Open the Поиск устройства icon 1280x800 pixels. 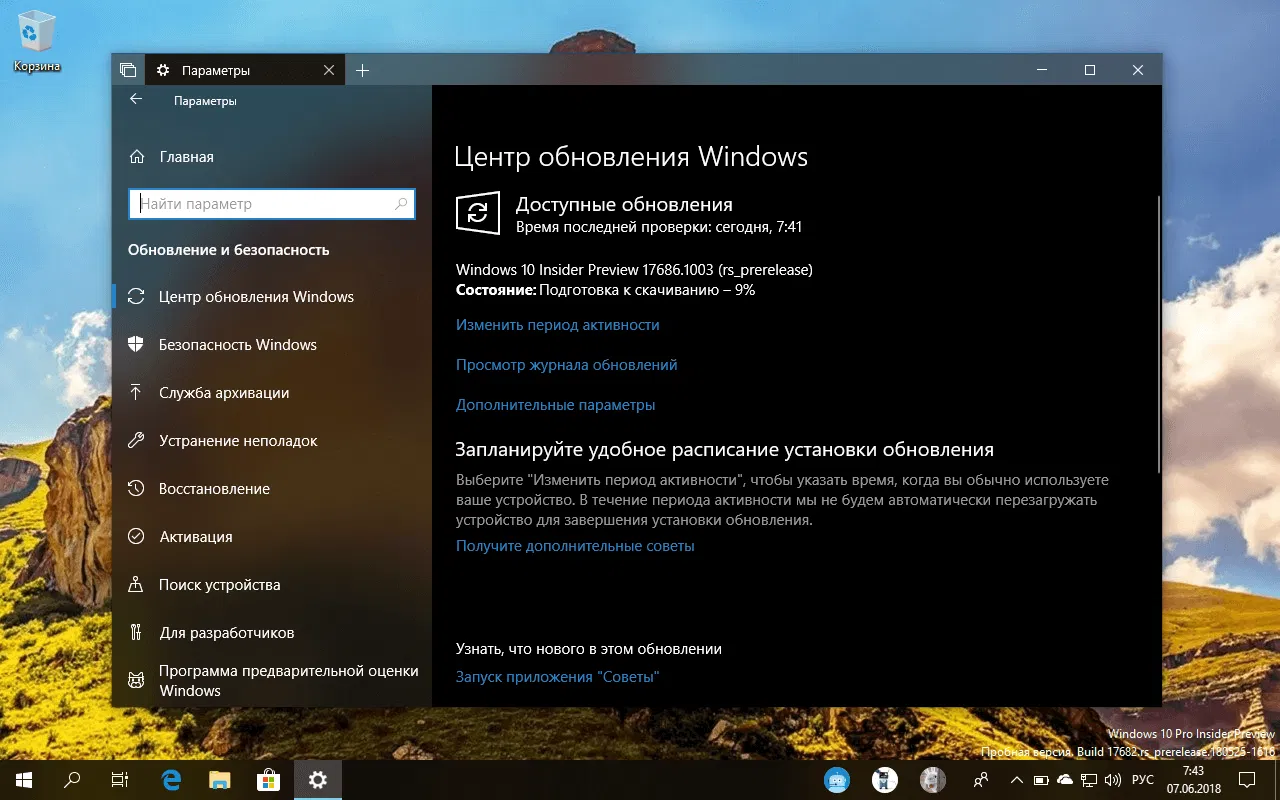click(x=138, y=584)
